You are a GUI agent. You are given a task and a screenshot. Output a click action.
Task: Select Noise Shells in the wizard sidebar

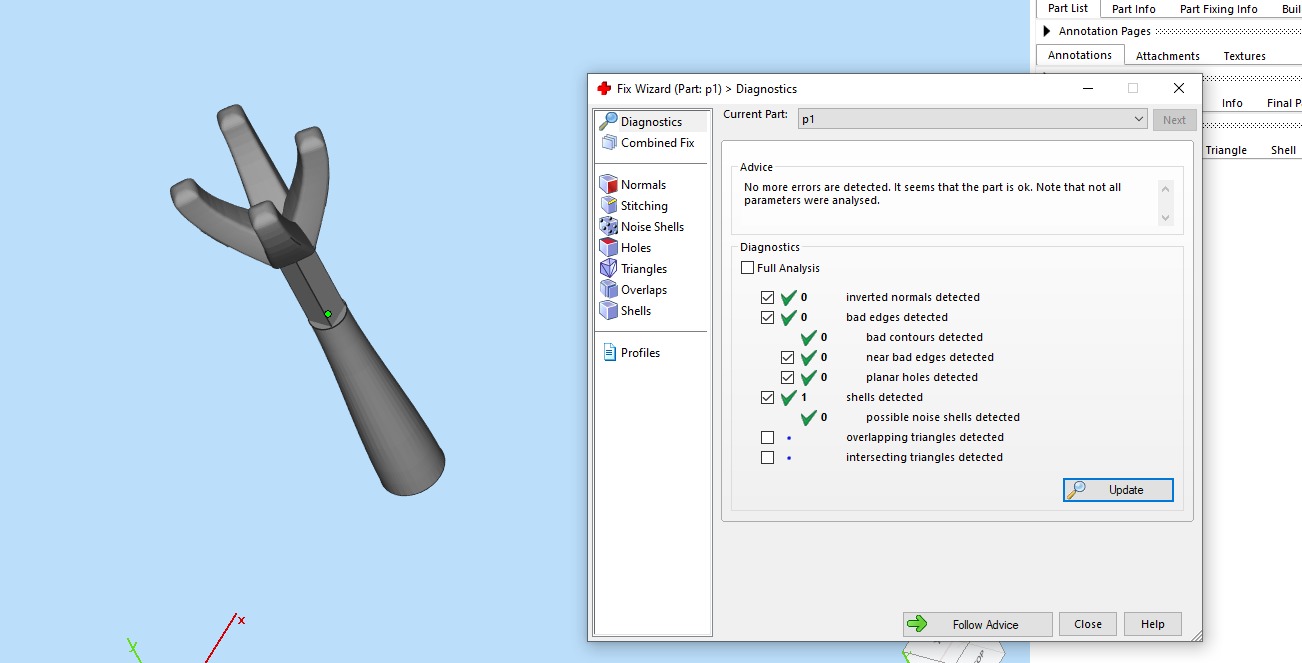652,226
